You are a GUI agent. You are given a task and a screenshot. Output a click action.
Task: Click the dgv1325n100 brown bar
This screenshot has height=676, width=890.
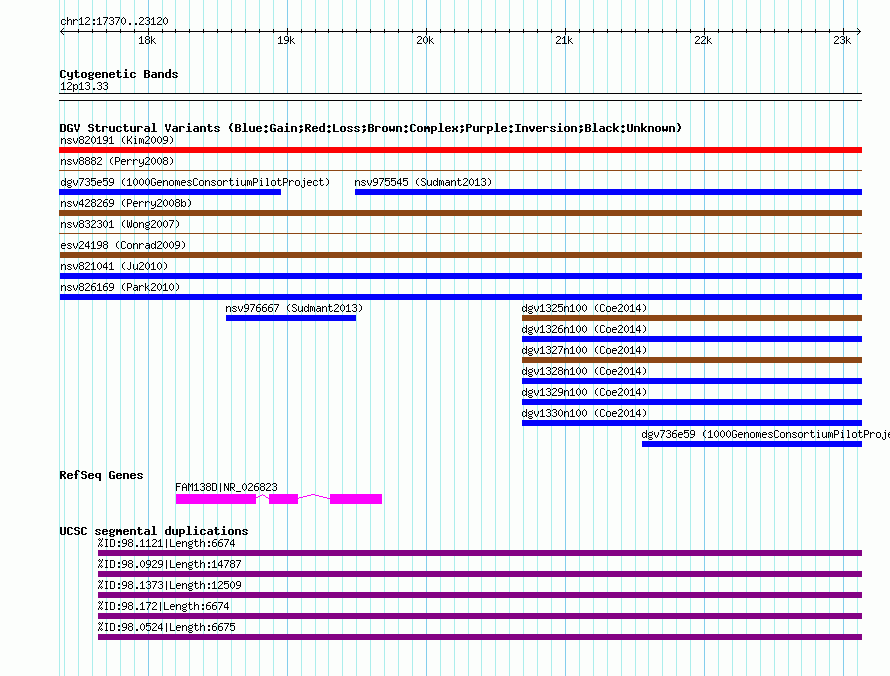[x=692, y=318]
